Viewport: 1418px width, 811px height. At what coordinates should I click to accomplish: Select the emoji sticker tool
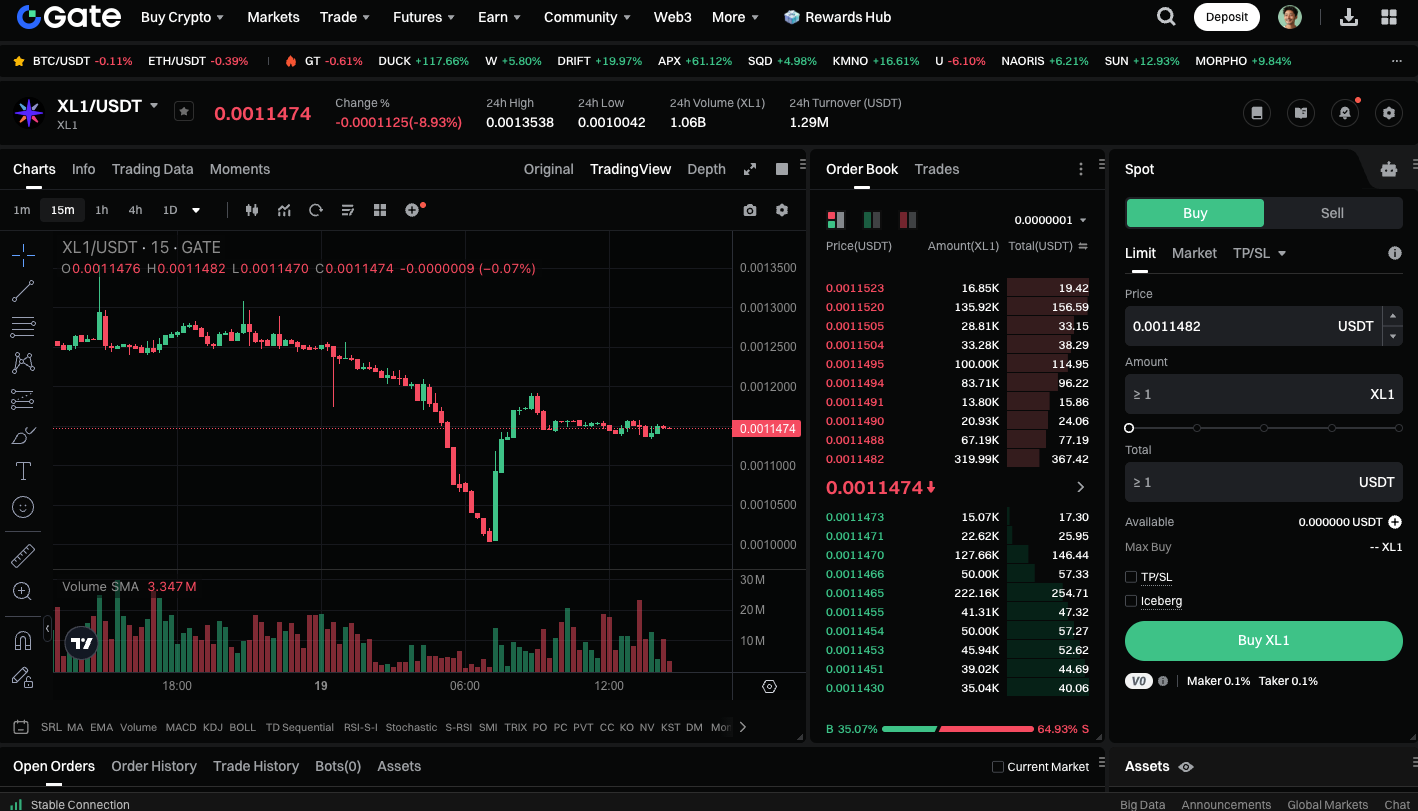pos(23,507)
